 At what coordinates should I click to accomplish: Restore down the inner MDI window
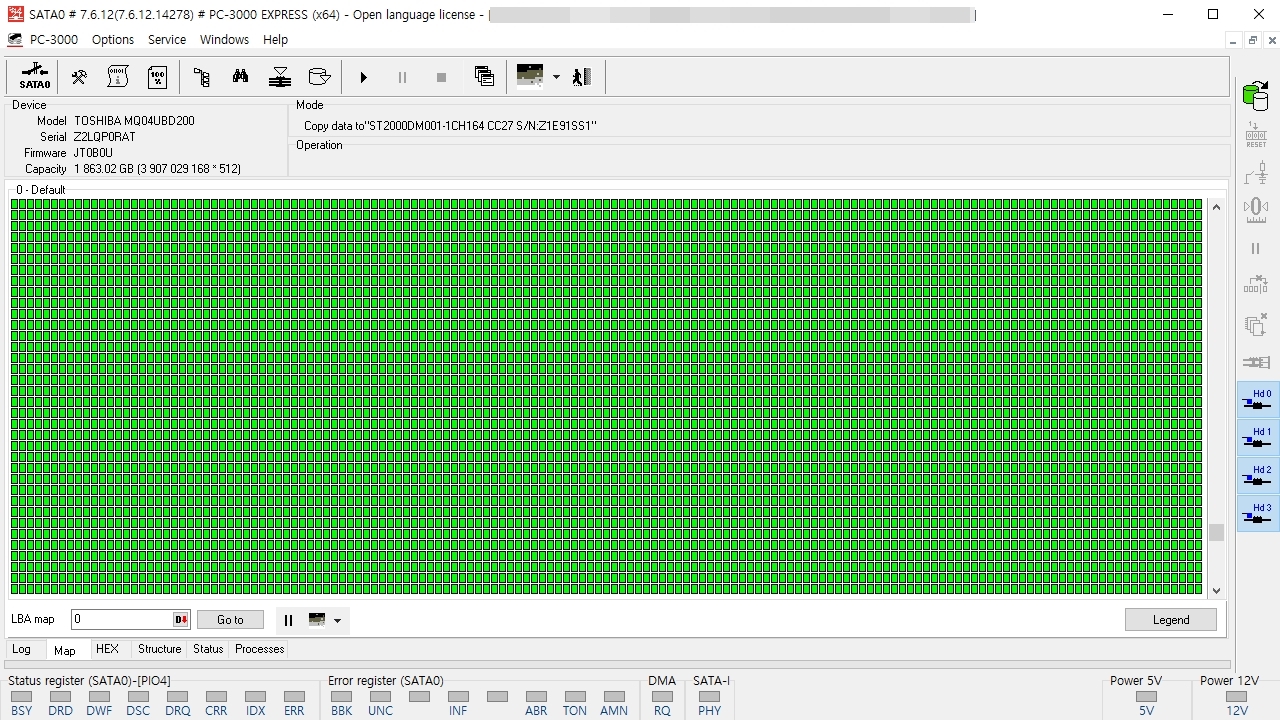click(1252, 40)
